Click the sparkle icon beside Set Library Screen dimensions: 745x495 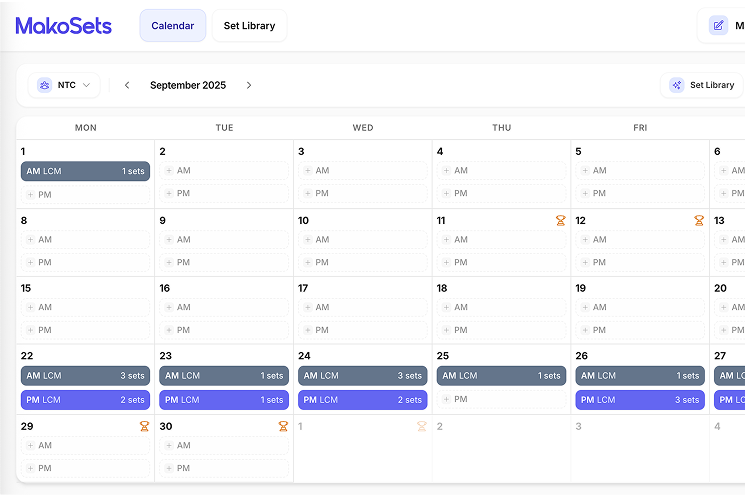[677, 86]
